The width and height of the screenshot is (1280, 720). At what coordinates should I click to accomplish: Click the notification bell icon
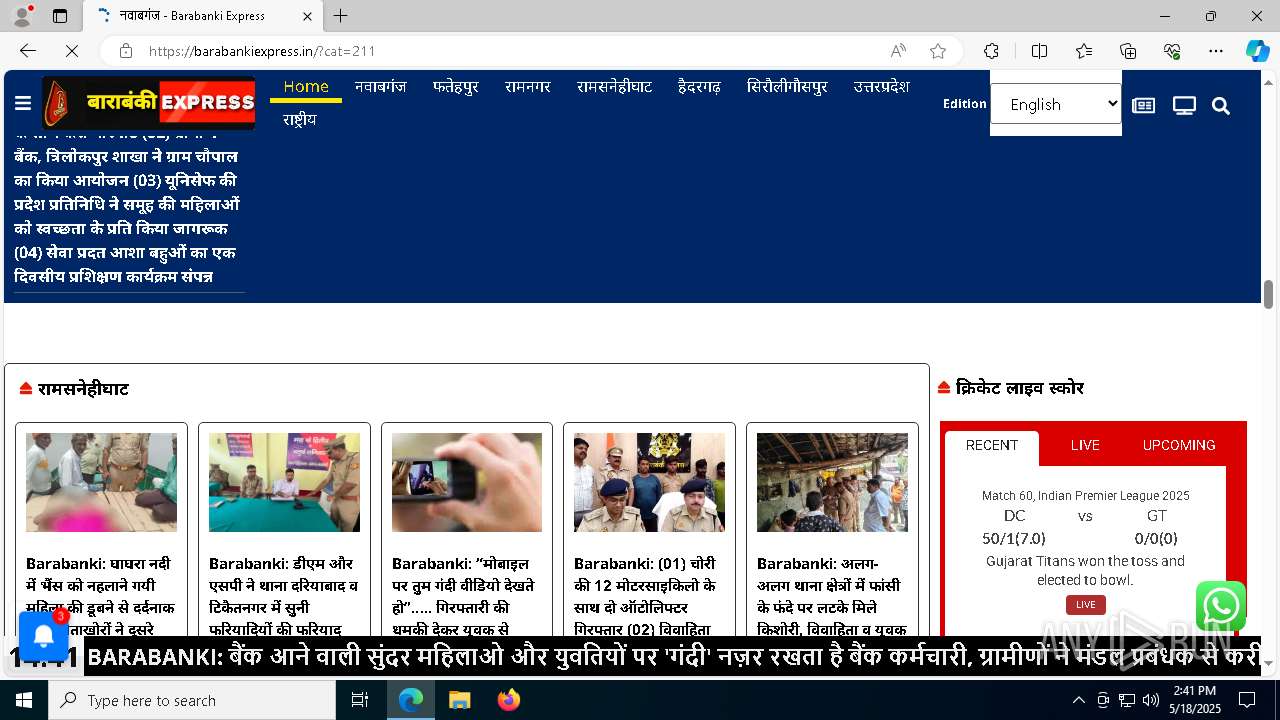44,636
